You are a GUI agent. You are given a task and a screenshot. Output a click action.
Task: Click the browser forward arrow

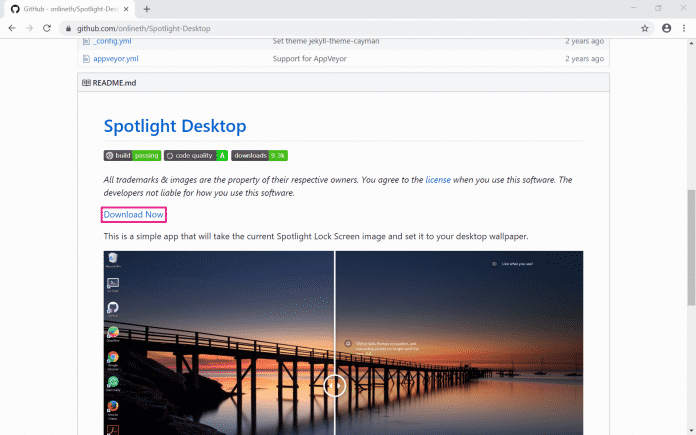coord(28,28)
